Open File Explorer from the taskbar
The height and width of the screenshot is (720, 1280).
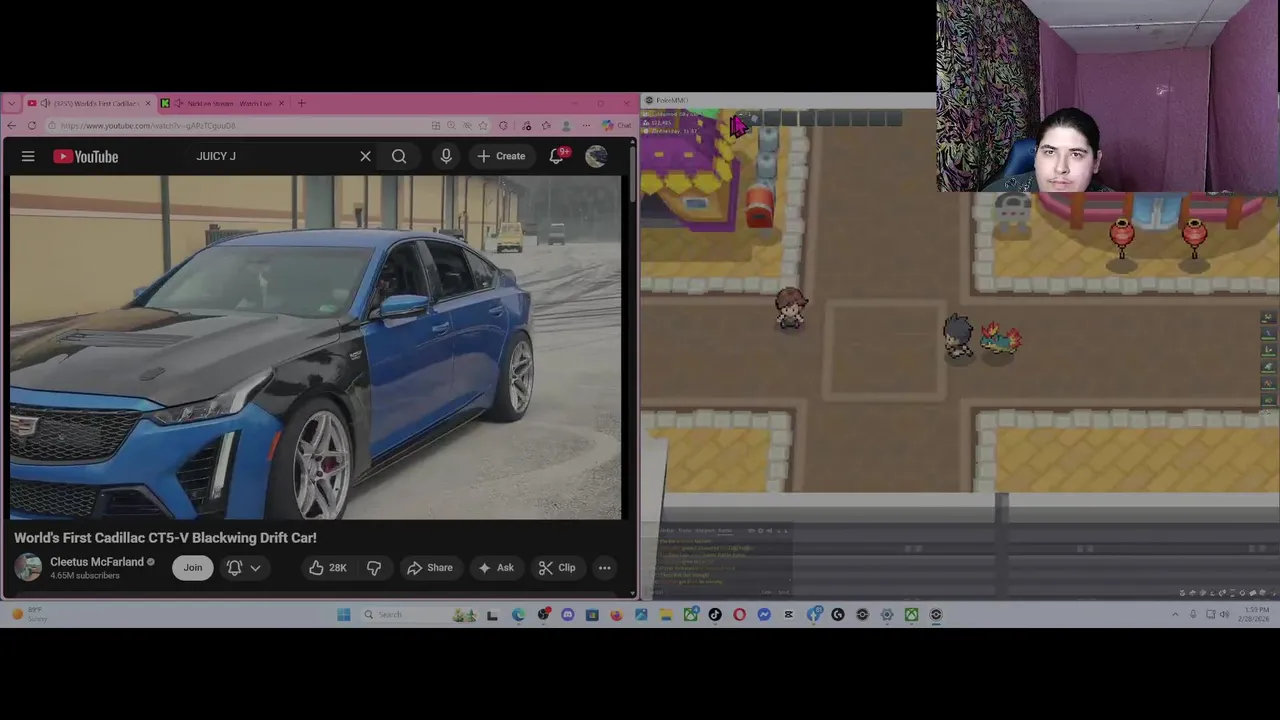[666, 614]
